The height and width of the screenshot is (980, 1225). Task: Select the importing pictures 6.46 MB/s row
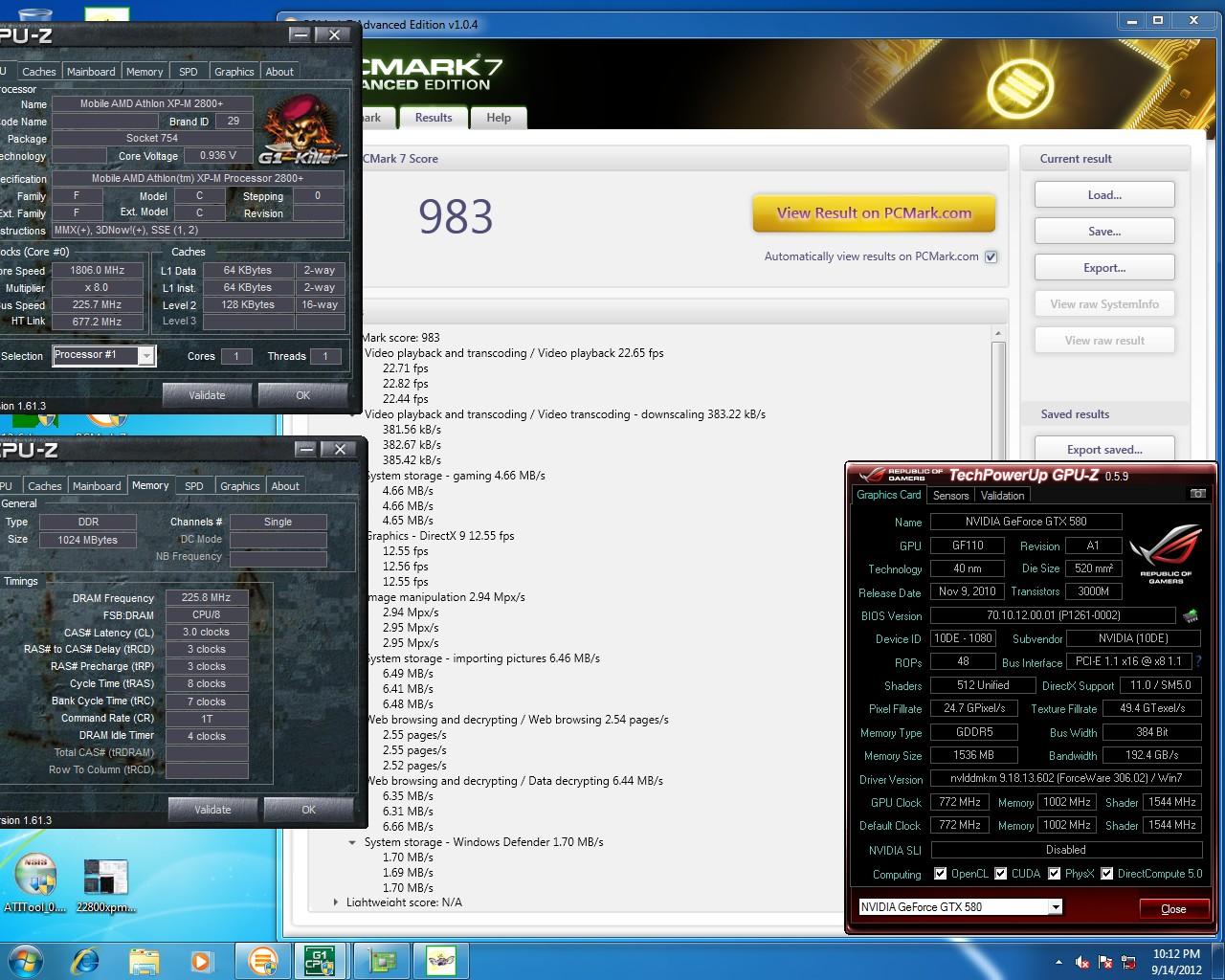[482, 658]
